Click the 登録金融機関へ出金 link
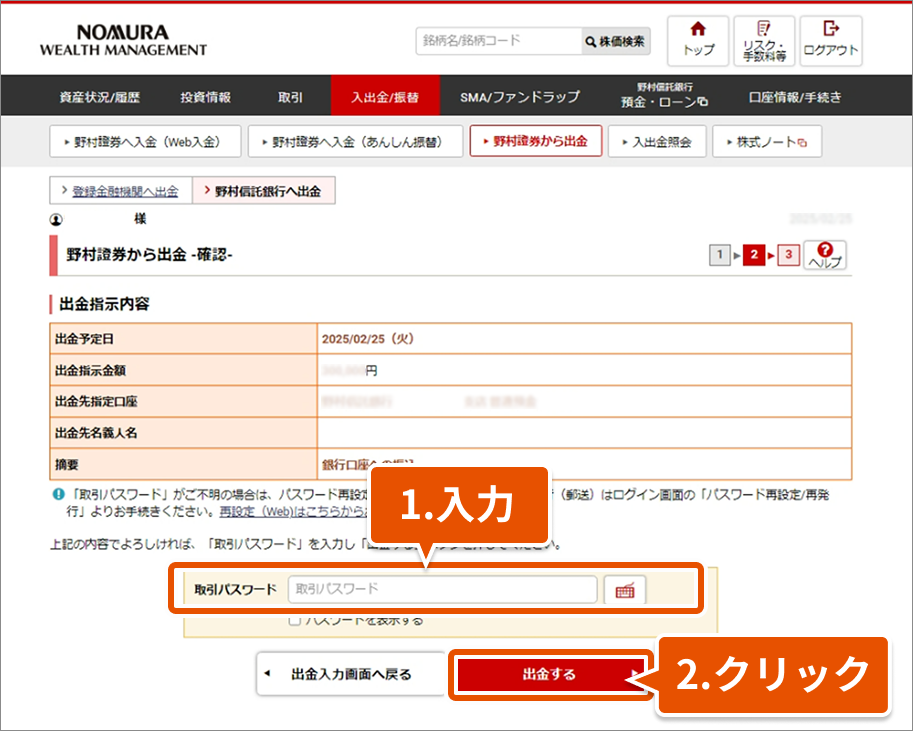This screenshot has width=913, height=731. (x=120, y=191)
